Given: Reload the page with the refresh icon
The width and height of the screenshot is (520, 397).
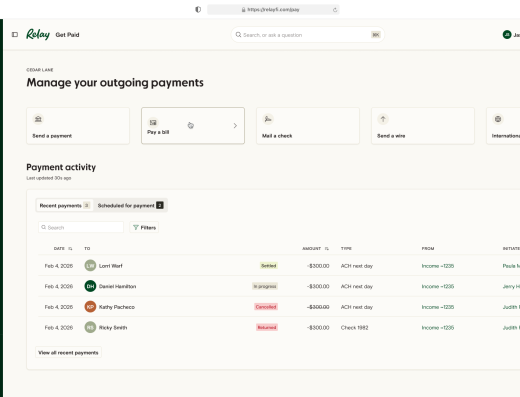Looking at the screenshot, I should 335,10.
